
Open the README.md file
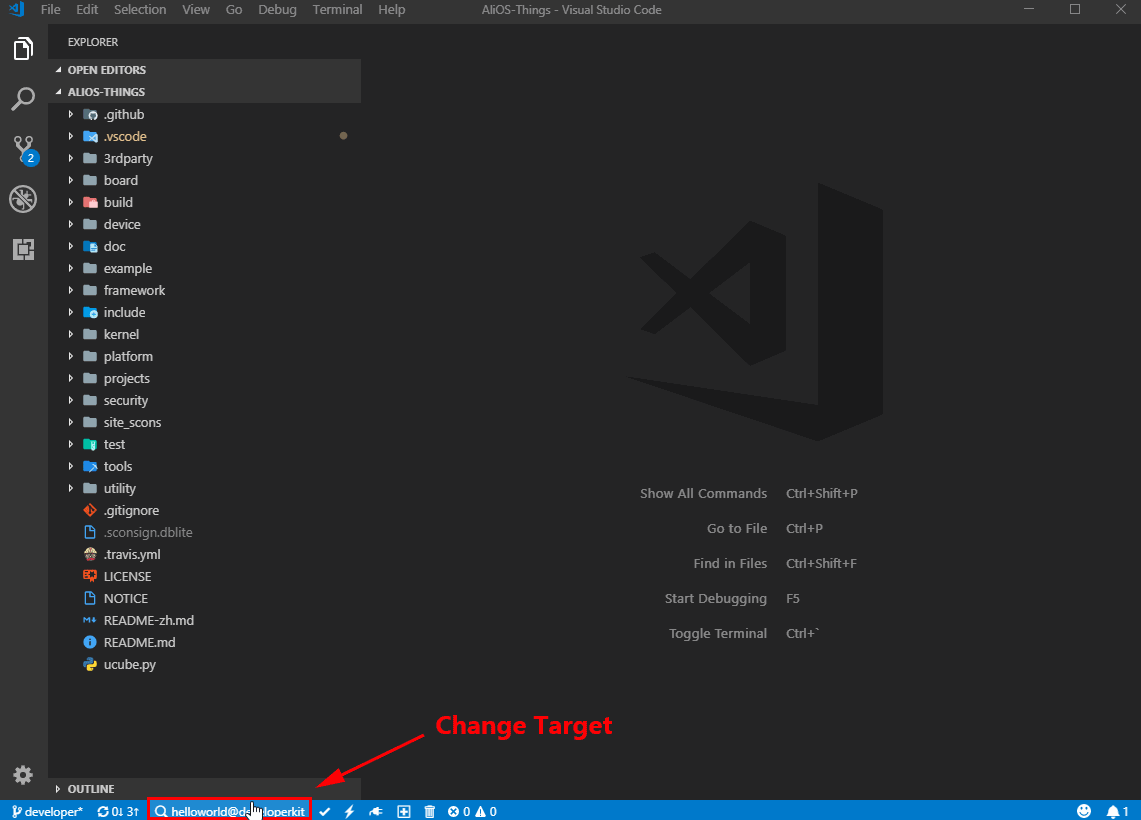[204, 642]
